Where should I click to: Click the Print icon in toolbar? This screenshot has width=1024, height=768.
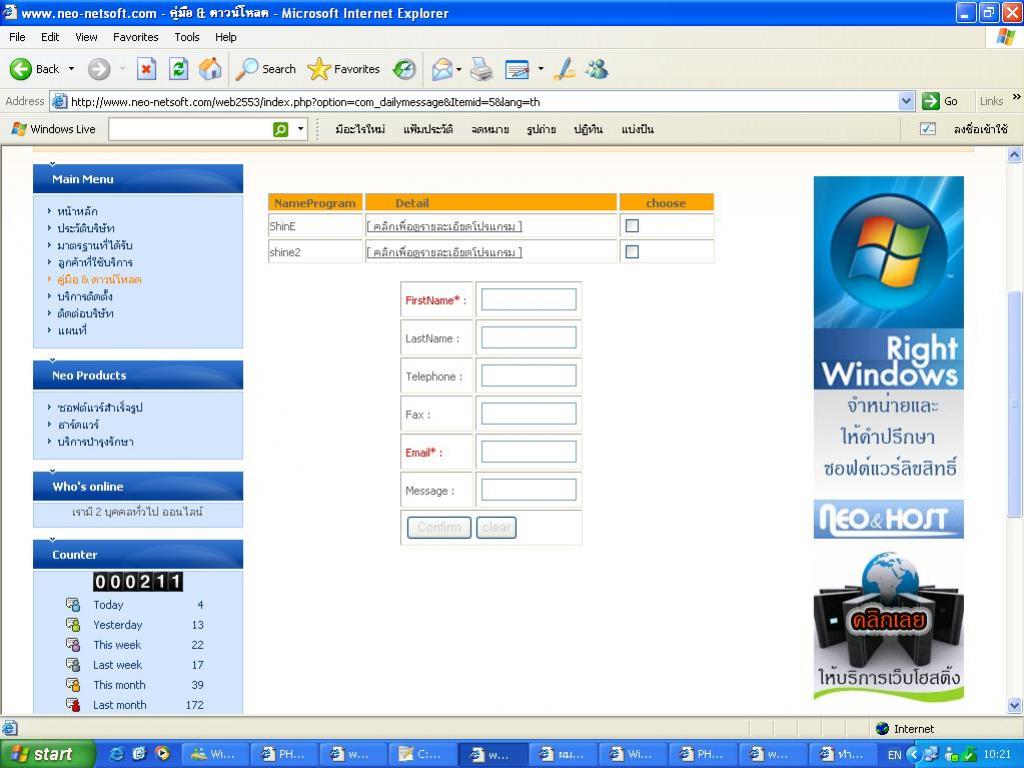pos(482,69)
